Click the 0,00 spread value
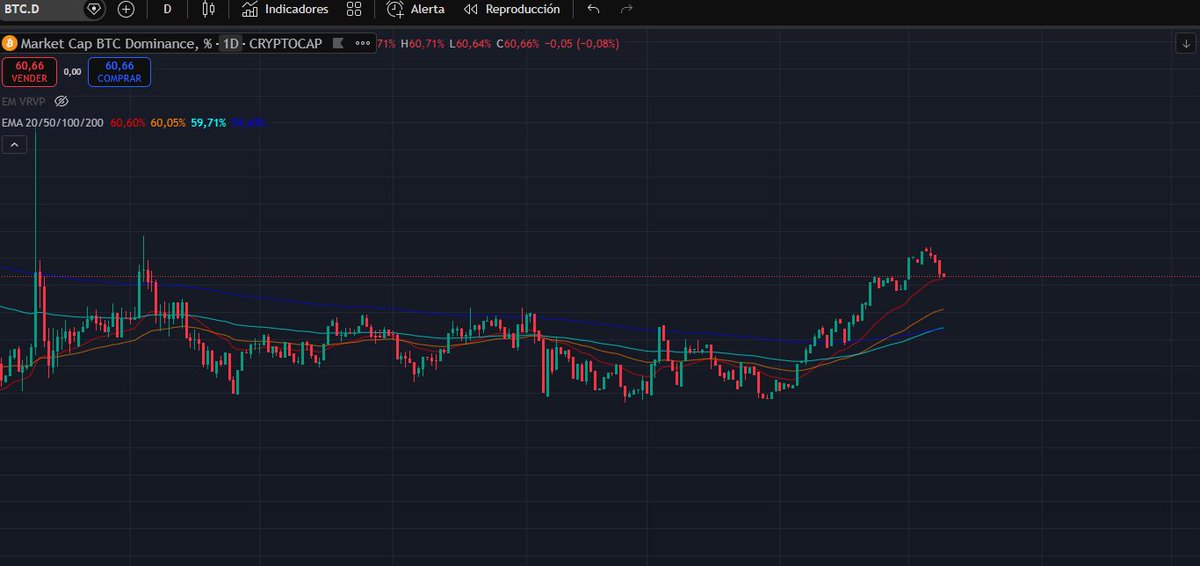The image size is (1200, 566). (x=72, y=72)
